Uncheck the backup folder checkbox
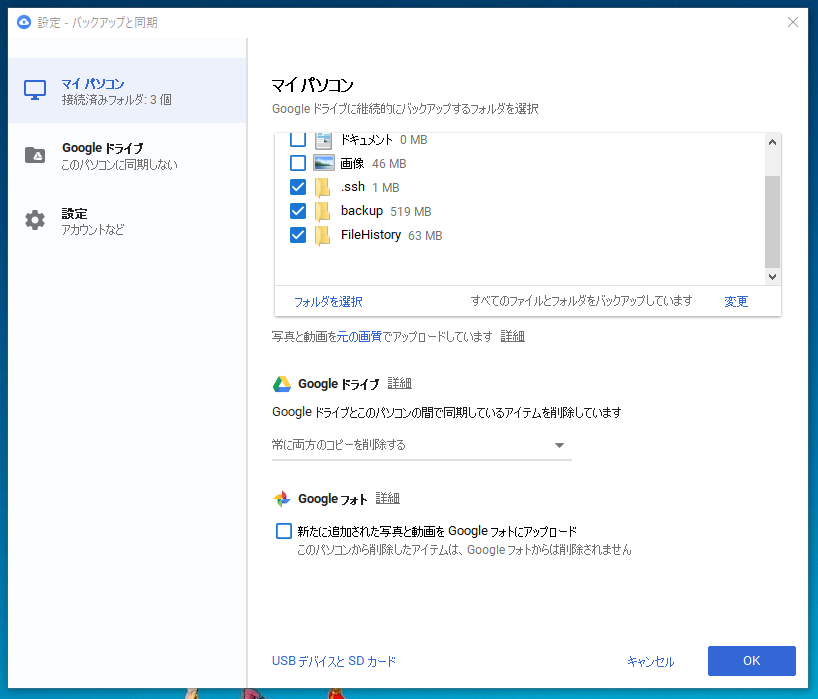This screenshot has width=818, height=699. click(x=298, y=211)
